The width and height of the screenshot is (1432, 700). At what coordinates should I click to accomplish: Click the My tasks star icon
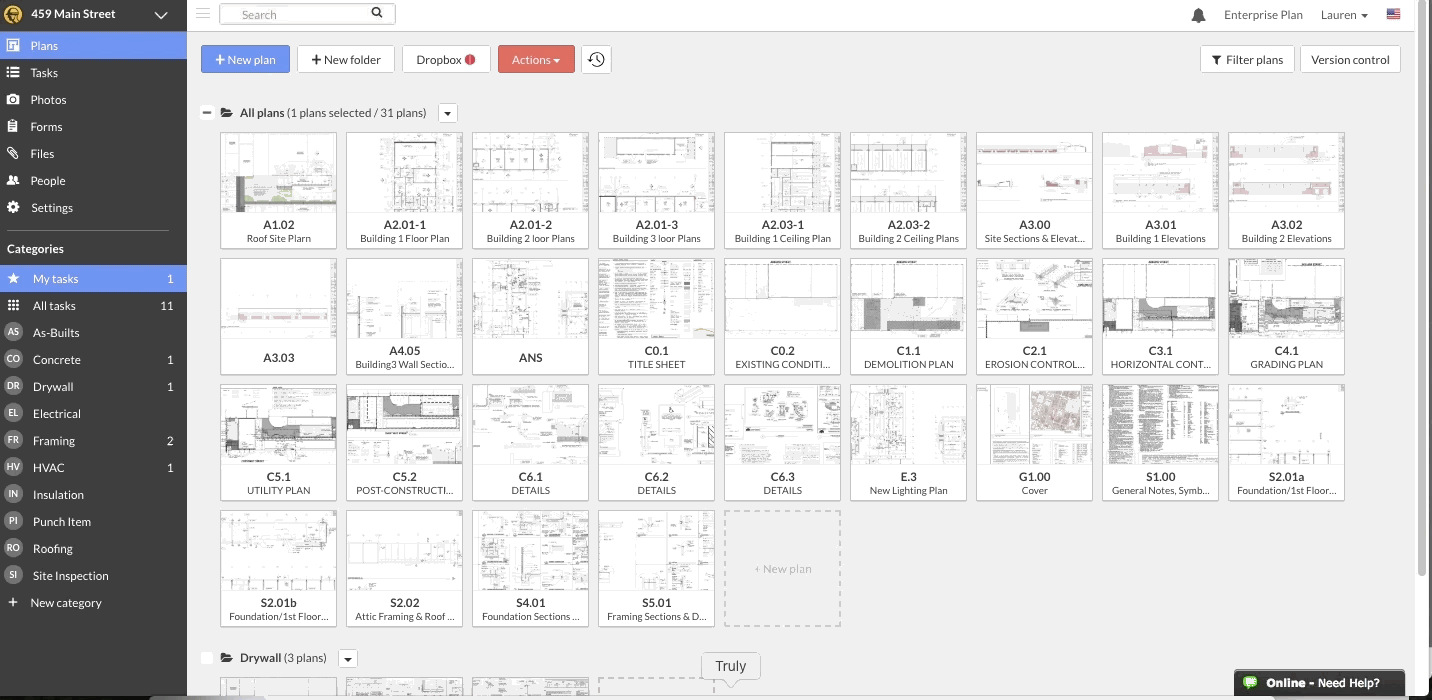13,279
